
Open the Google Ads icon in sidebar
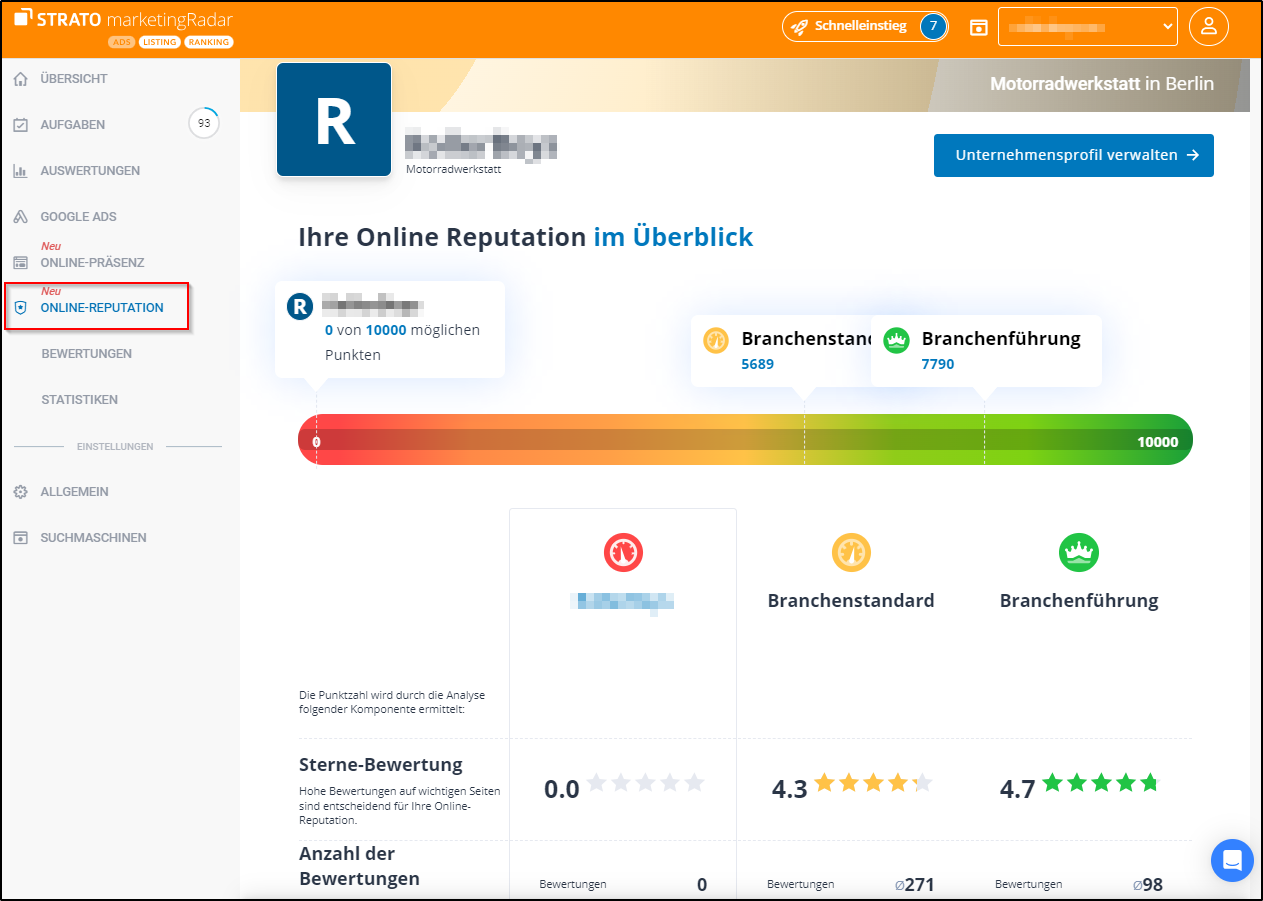coord(20,216)
